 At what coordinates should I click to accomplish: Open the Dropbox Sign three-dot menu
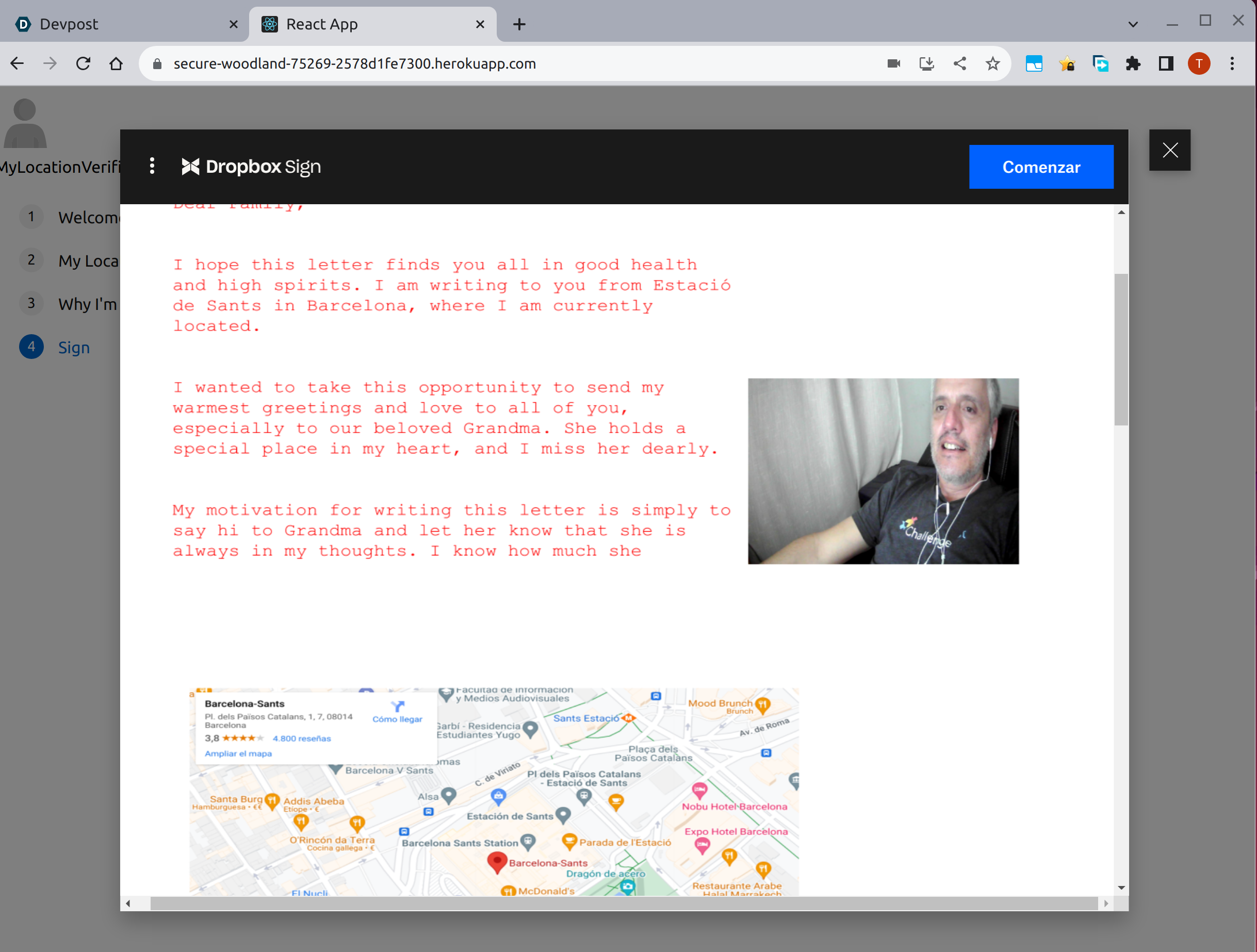pyautogui.click(x=152, y=166)
